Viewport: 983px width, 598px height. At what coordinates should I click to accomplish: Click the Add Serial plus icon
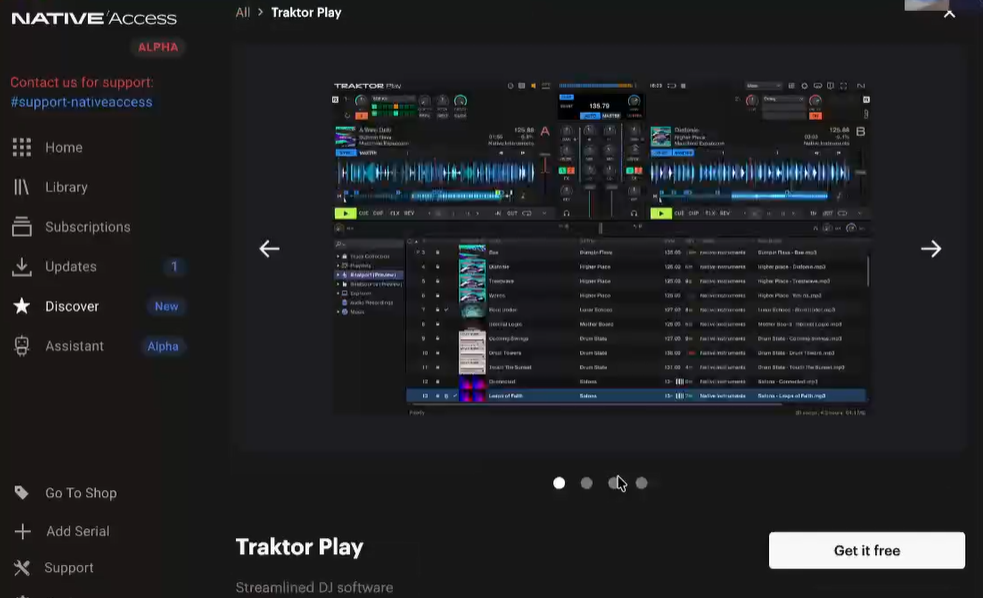(21, 531)
